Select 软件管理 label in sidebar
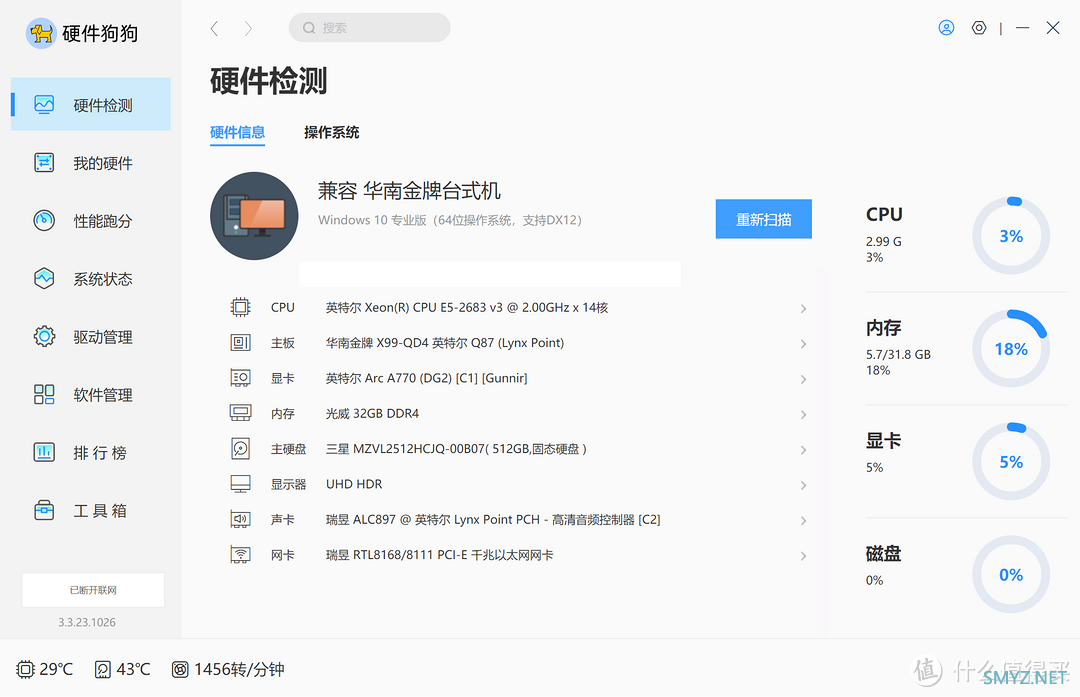 [x=103, y=395]
